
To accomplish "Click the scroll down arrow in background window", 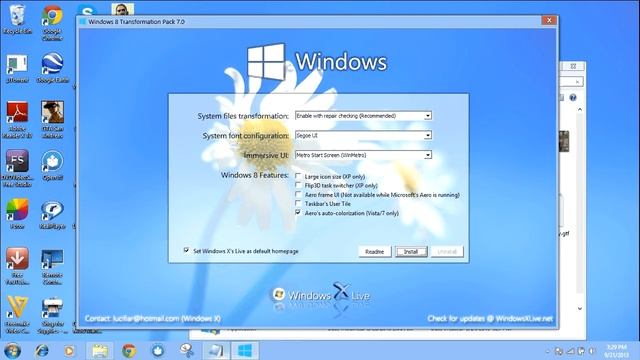I will click(x=580, y=309).
